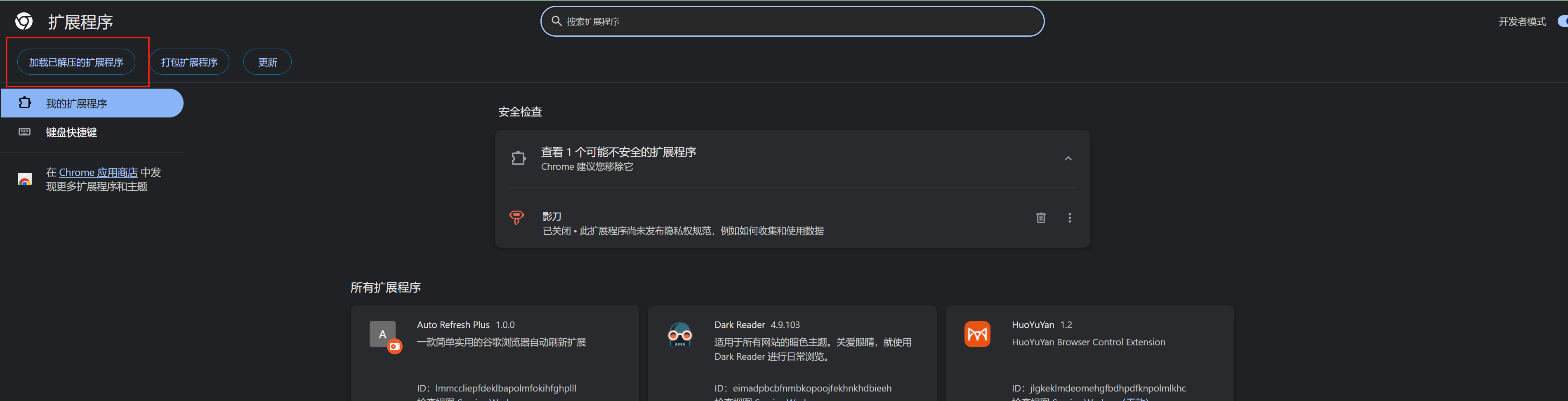Image resolution: width=1568 pixels, height=401 pixels.
Task: Click HuoYuYan Browser Control Extension text
Action: point(1088,342)
